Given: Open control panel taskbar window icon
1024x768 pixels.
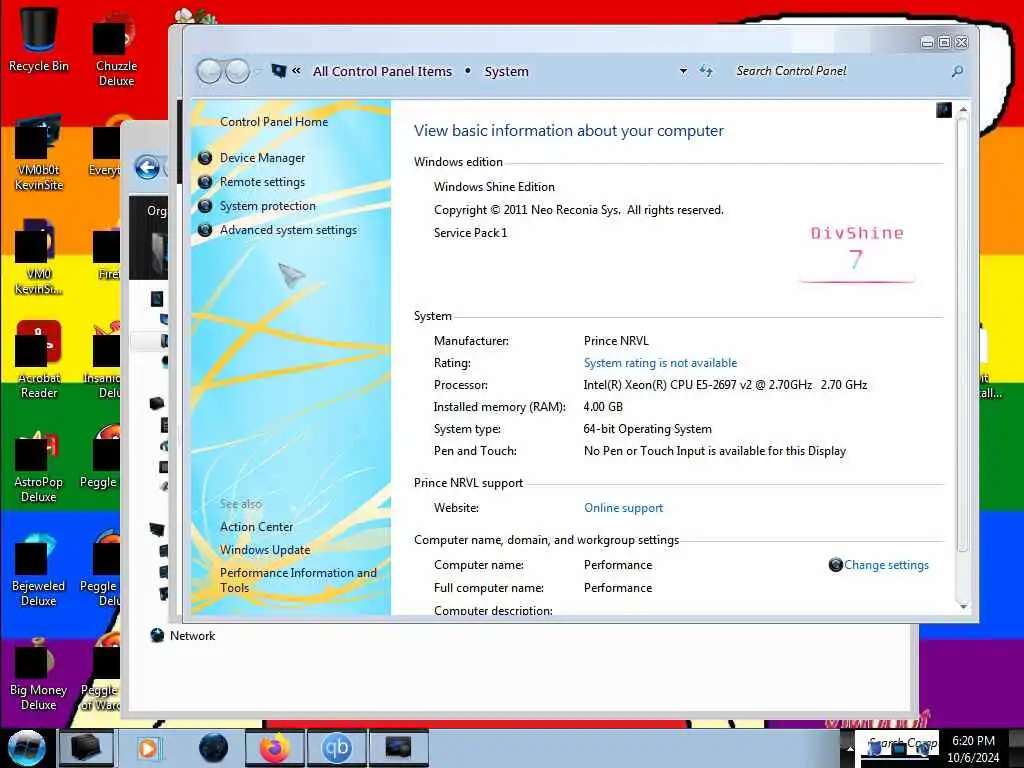Looking at the screenshot, I should point(398,748).
